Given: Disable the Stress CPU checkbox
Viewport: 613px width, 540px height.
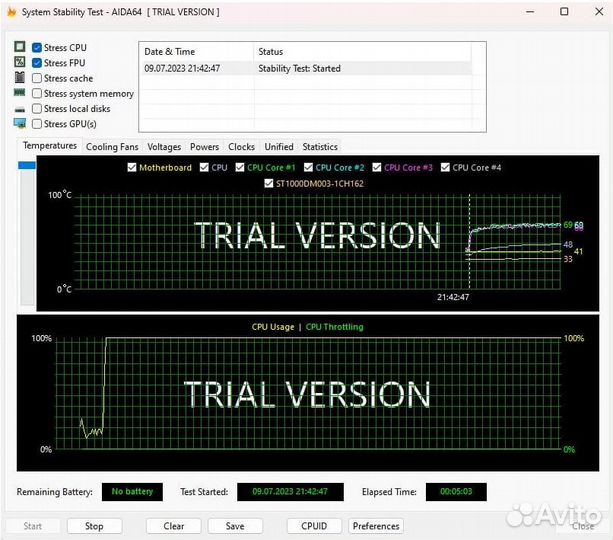Looking at the screenshot, I should (37, 48).
